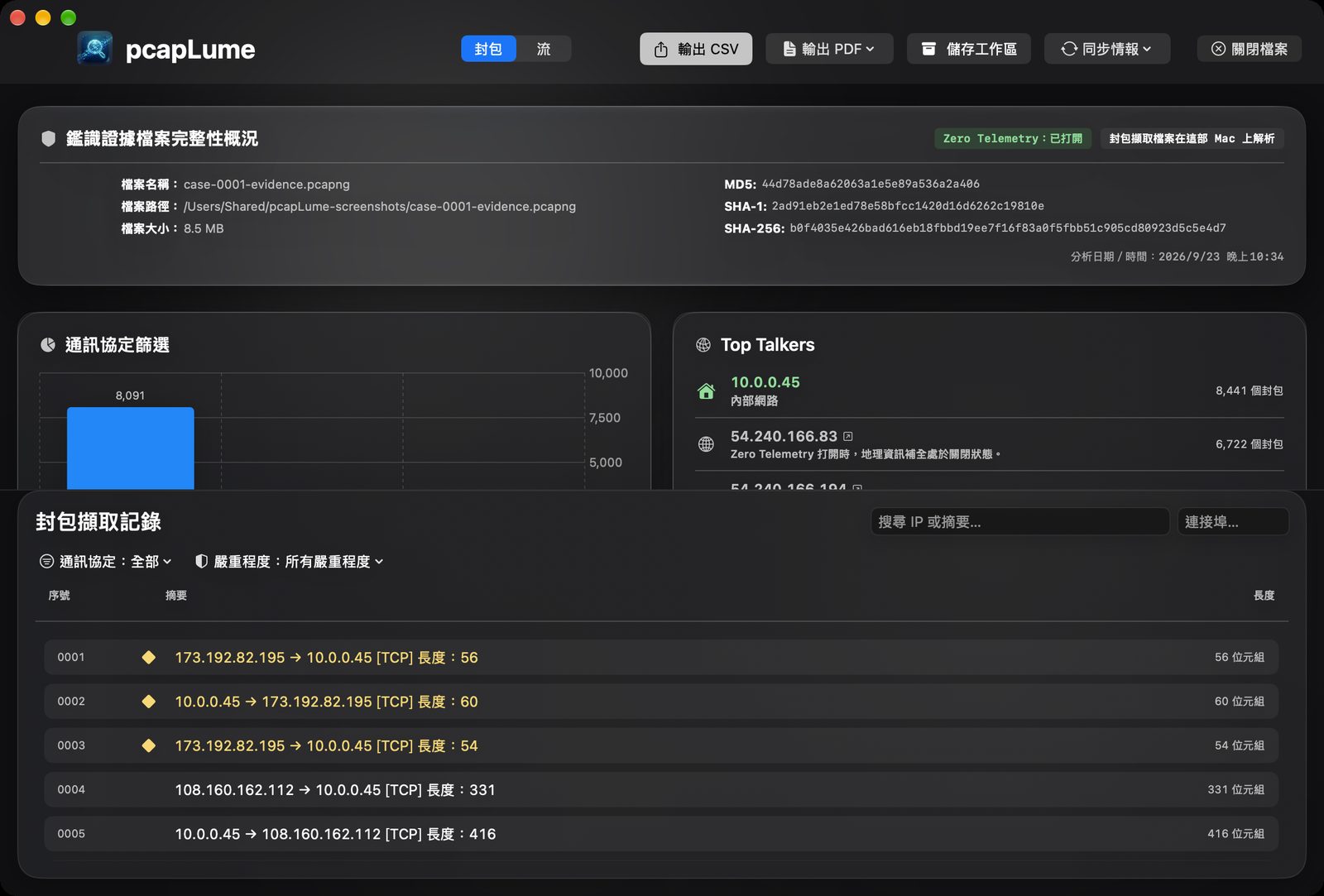Click the 摘要 column header
This screenshot has height=896, width=1324.
point(176,595)
